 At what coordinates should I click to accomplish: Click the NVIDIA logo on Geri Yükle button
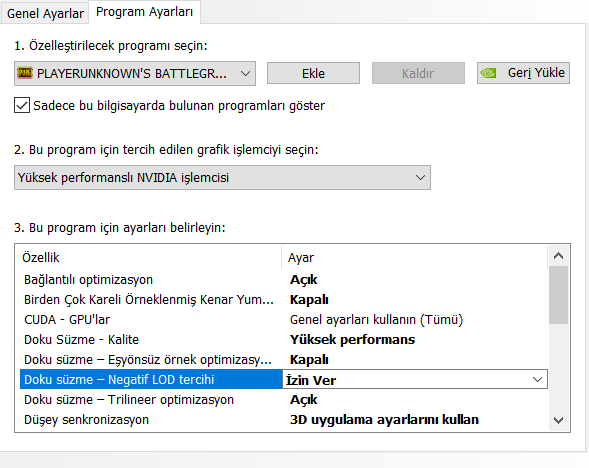[x=488, y=73]
